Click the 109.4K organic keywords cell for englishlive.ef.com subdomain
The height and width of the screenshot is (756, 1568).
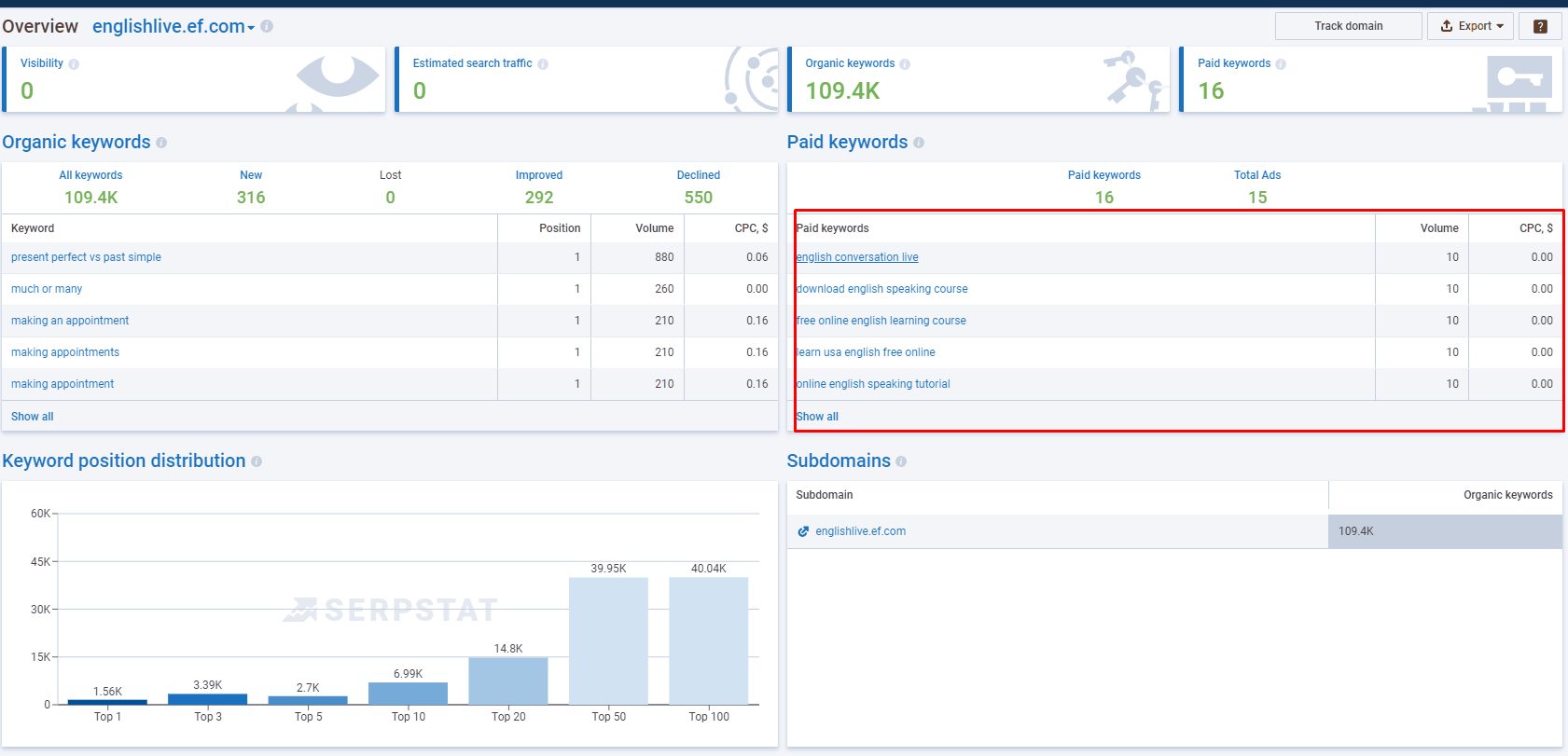[1445, 531]
